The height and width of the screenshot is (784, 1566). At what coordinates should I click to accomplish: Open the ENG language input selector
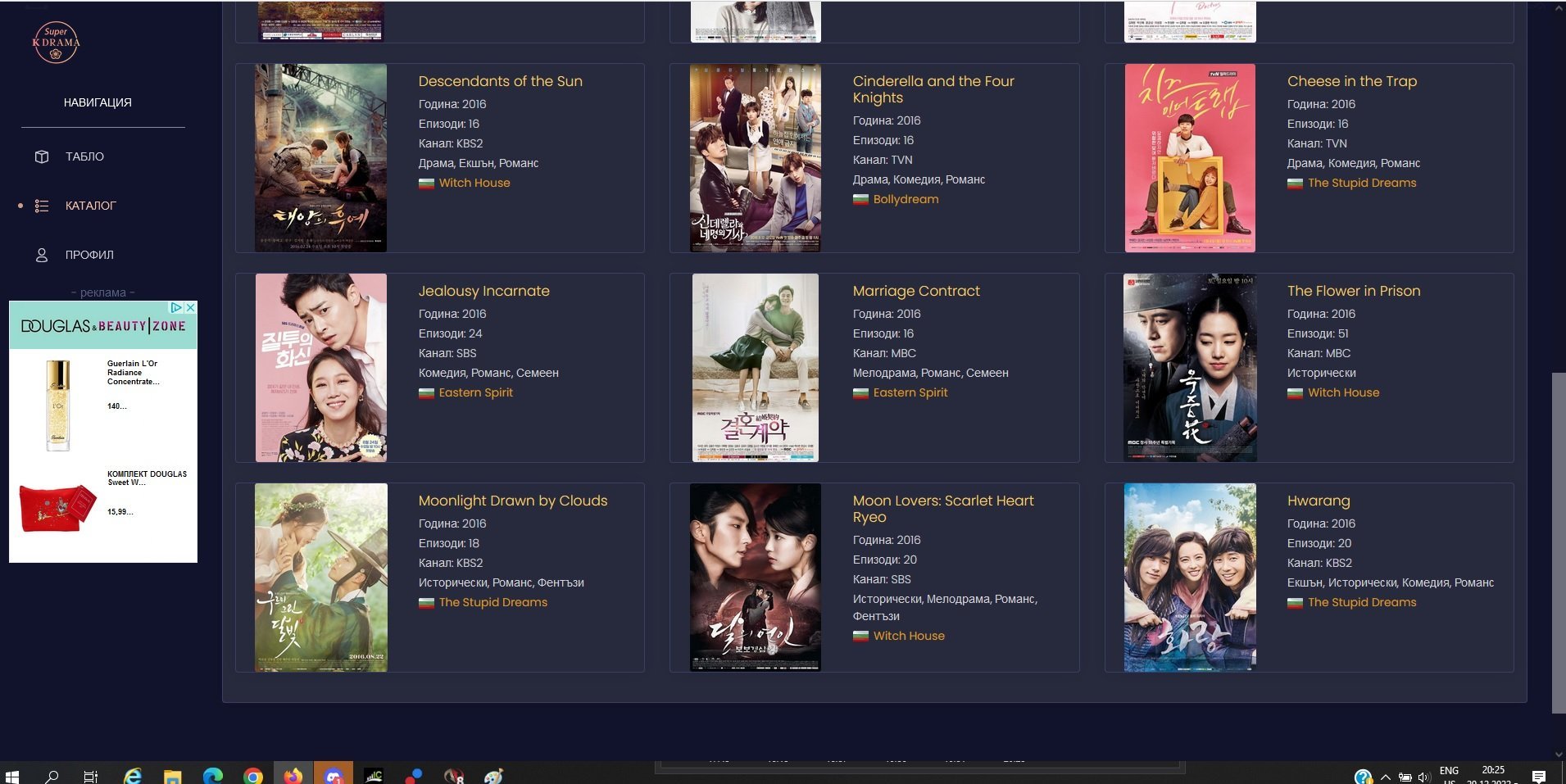(1448, 771)
